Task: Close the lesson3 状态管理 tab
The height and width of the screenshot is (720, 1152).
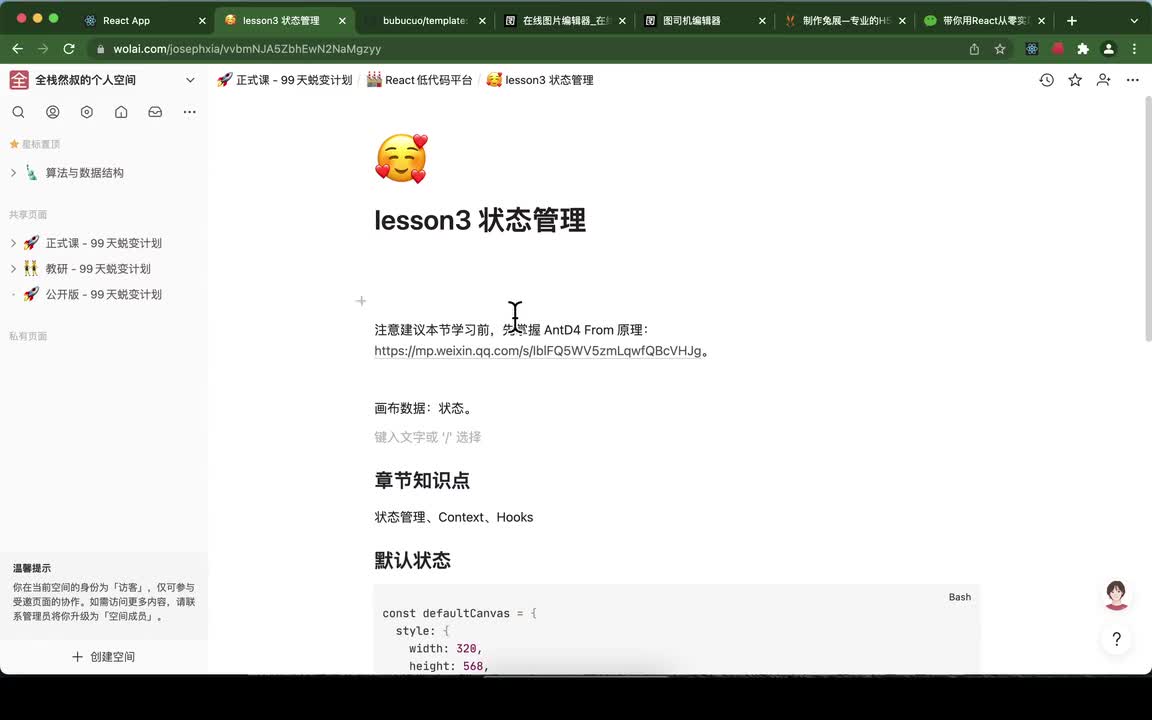Action: [x=342, y=21]
